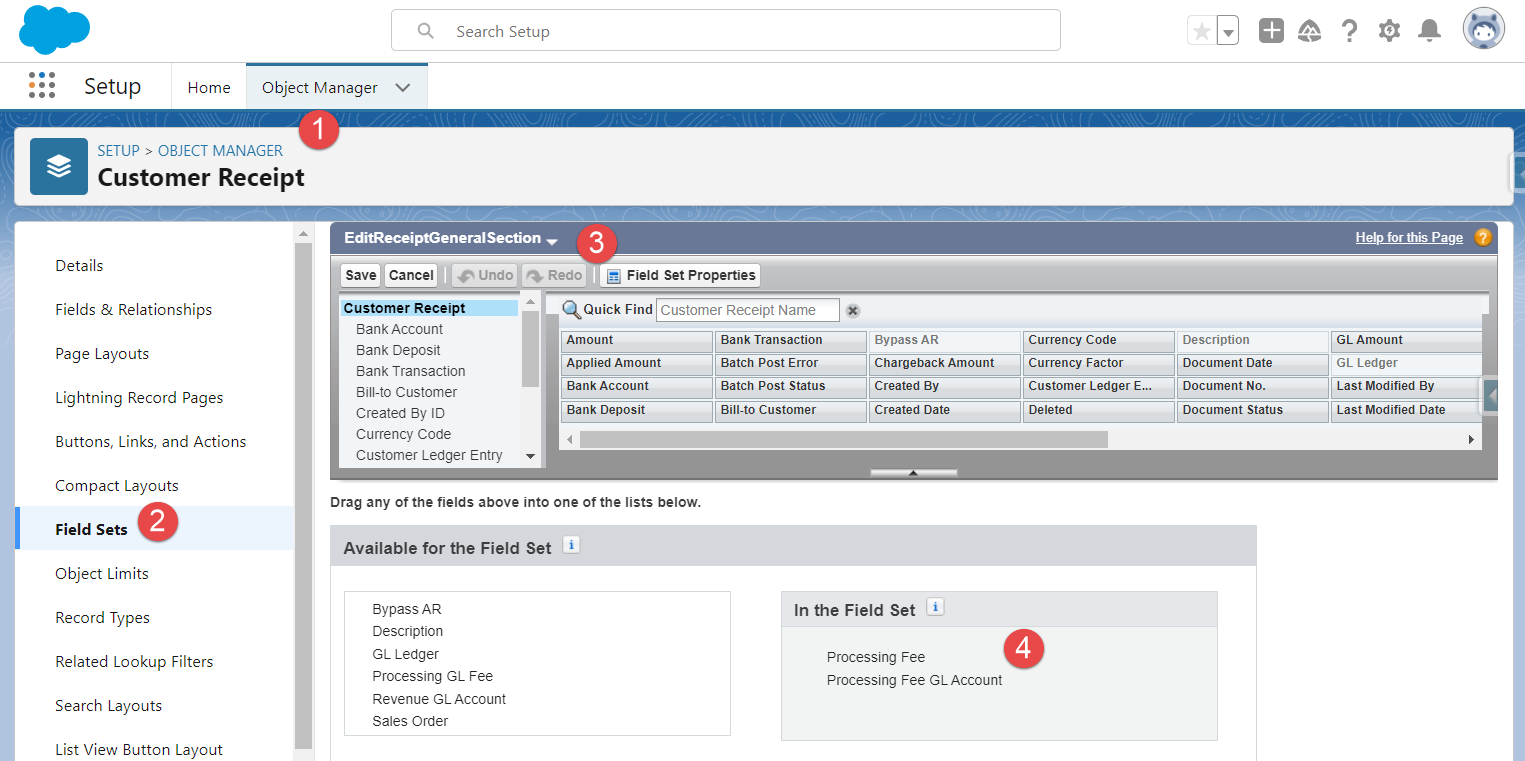The height and width of the screenshot is (761, 1525).
Task: Click the Cancel button
Action: [x=411, y=275]
